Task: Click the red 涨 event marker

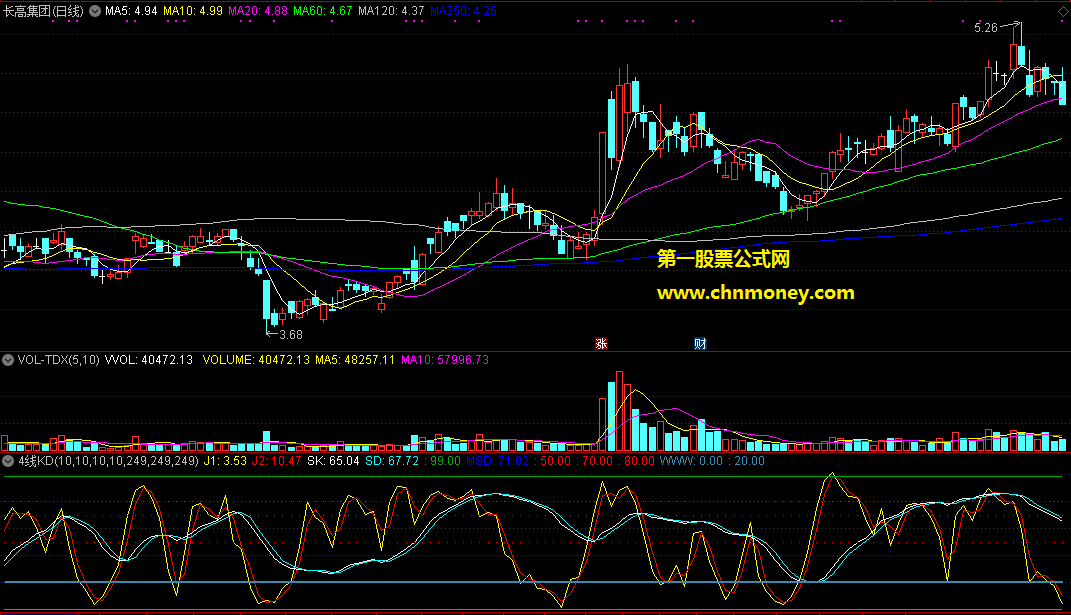Action: 601,344
